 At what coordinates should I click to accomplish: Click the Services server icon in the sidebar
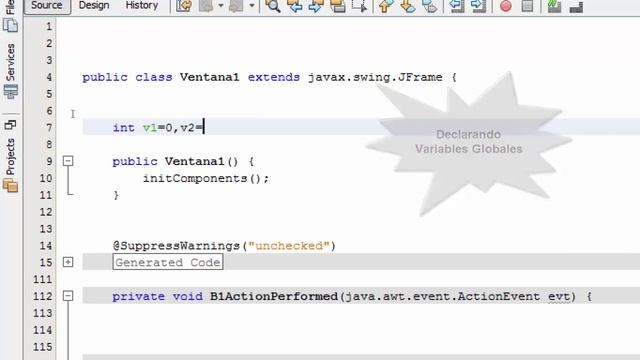click(11, 91)
